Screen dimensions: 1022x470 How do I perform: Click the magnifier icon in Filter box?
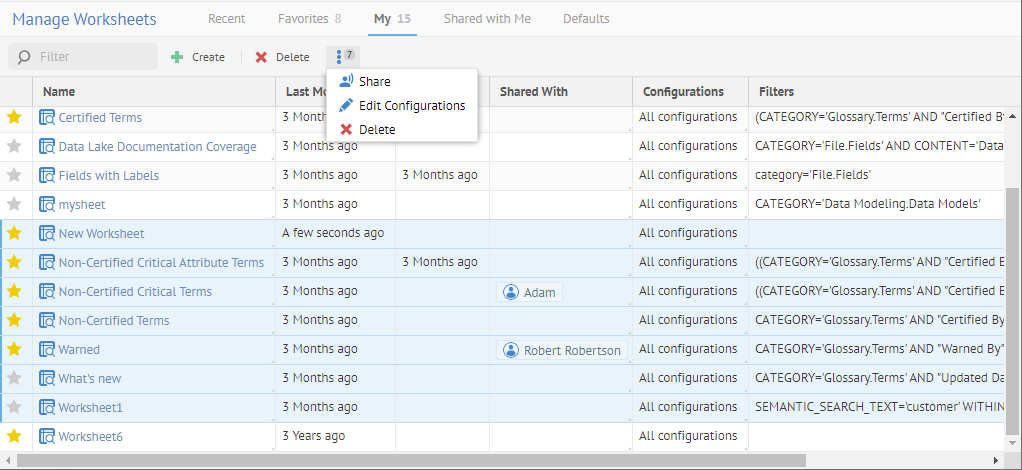click(24, 57)
